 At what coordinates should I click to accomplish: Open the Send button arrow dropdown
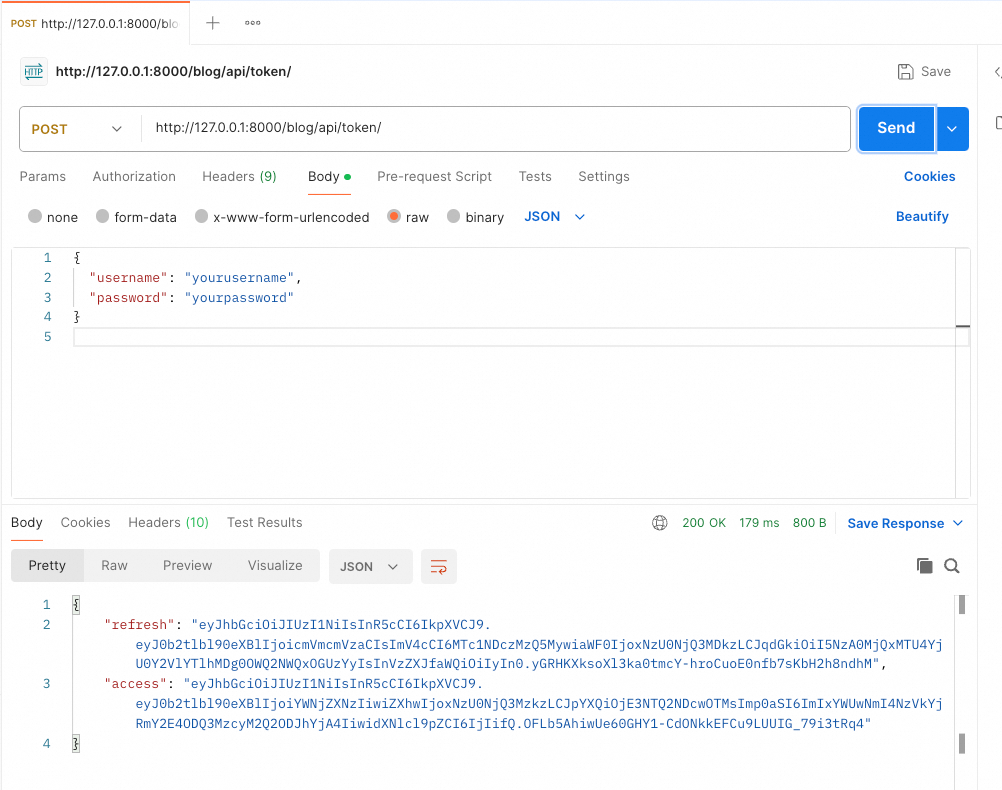[x=952, y=129]
